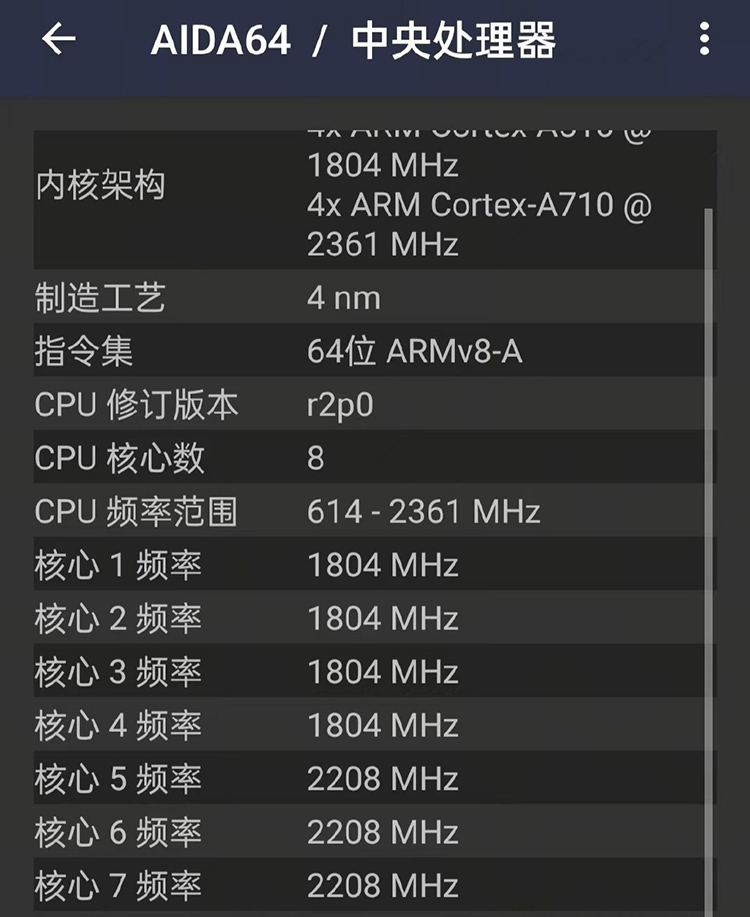Tap the 核心 7 频率 entry
The width and height of the screenshot is (750, 917).
click(x=200, y=885)
